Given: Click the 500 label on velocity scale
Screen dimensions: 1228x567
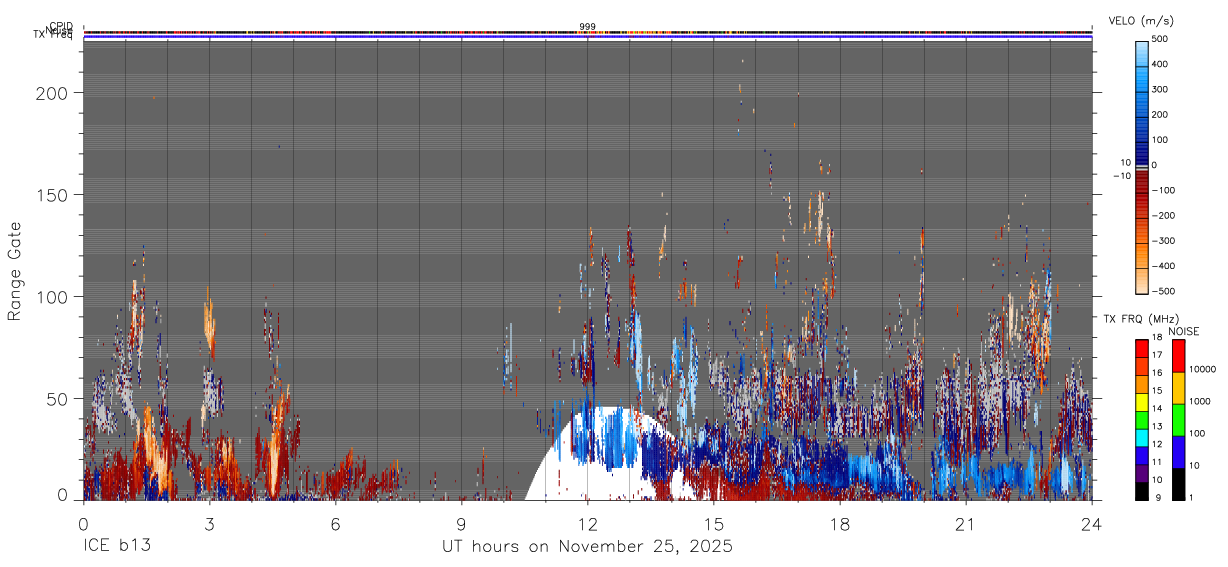Looking at the screenshot, I should (x=1160, y=40).
